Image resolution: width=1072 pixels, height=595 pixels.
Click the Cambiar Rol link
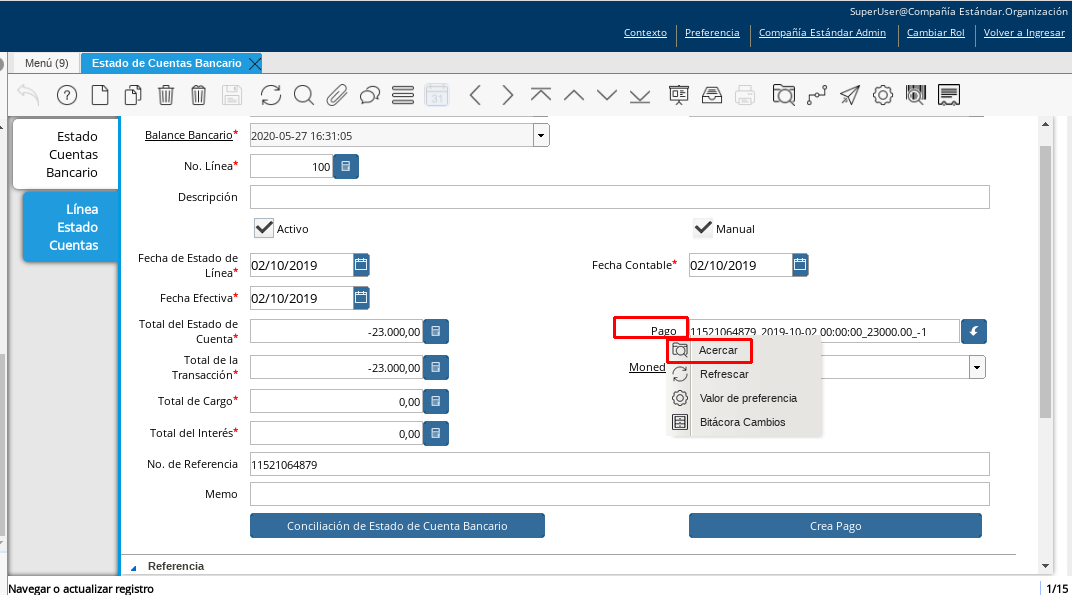coord(936,32)
